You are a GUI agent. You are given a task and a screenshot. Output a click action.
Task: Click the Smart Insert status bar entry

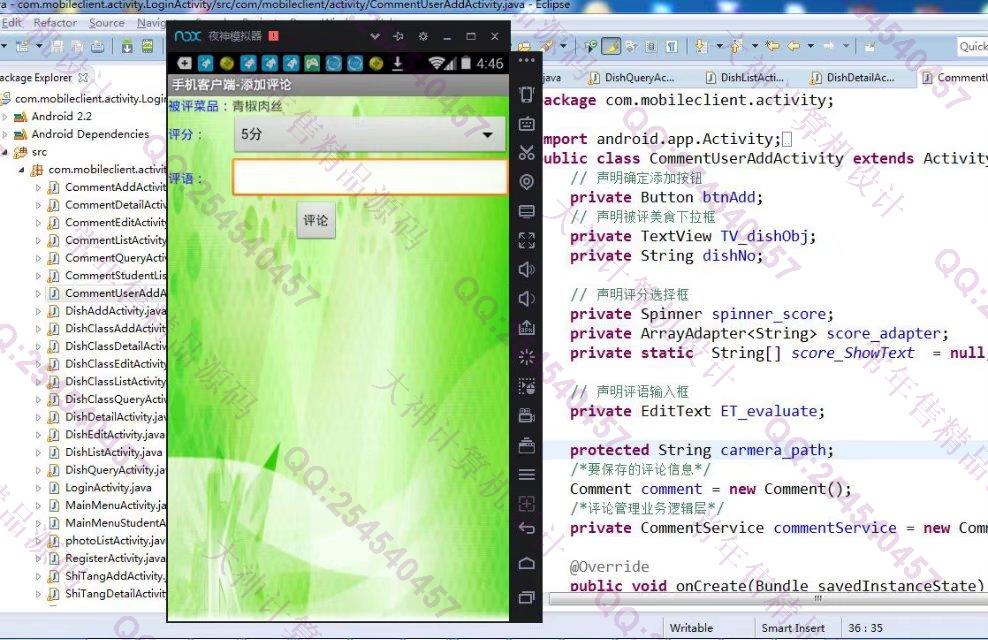pos(793,628)
